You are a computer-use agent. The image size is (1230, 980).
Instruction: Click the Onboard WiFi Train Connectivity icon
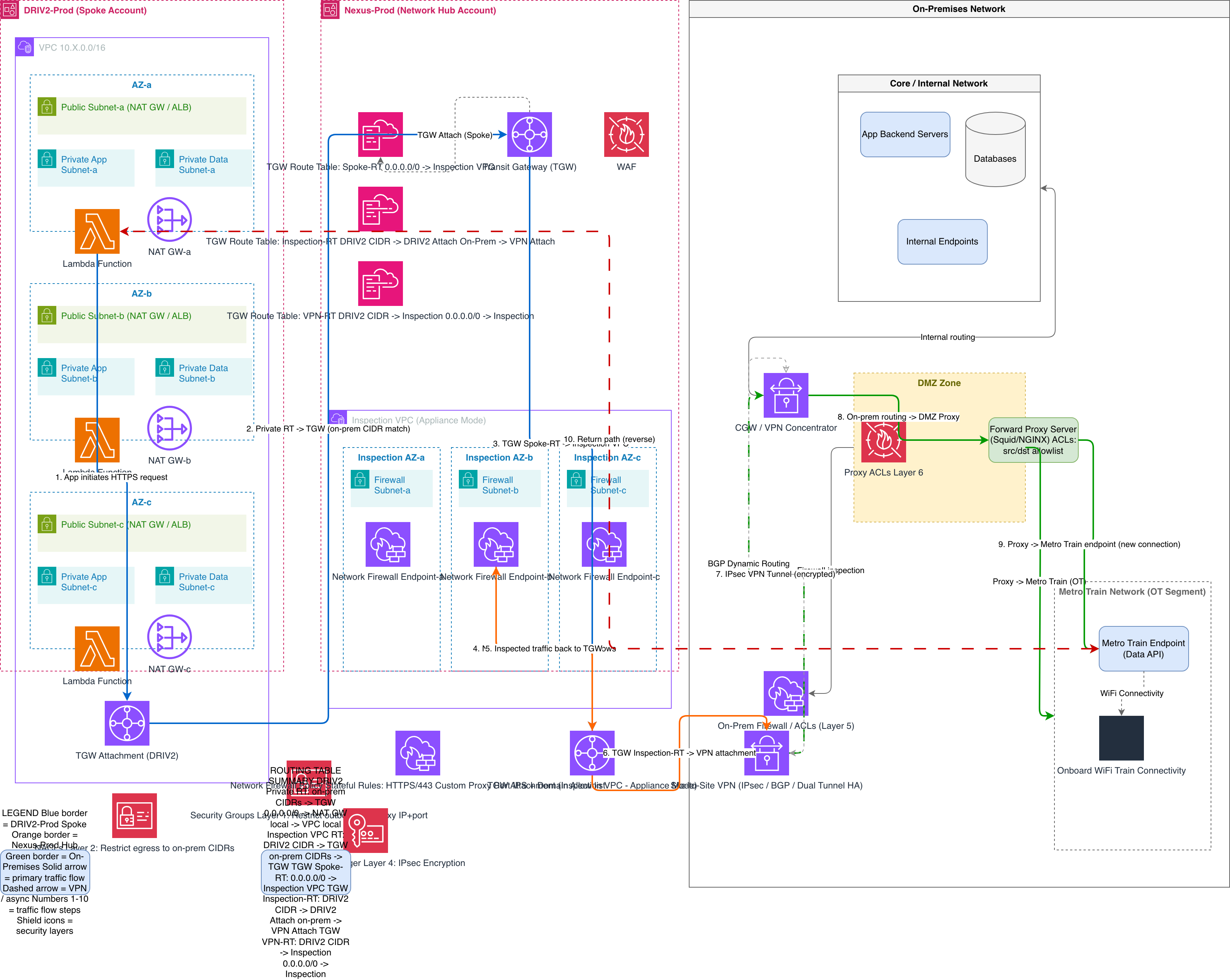(1122, 738)
